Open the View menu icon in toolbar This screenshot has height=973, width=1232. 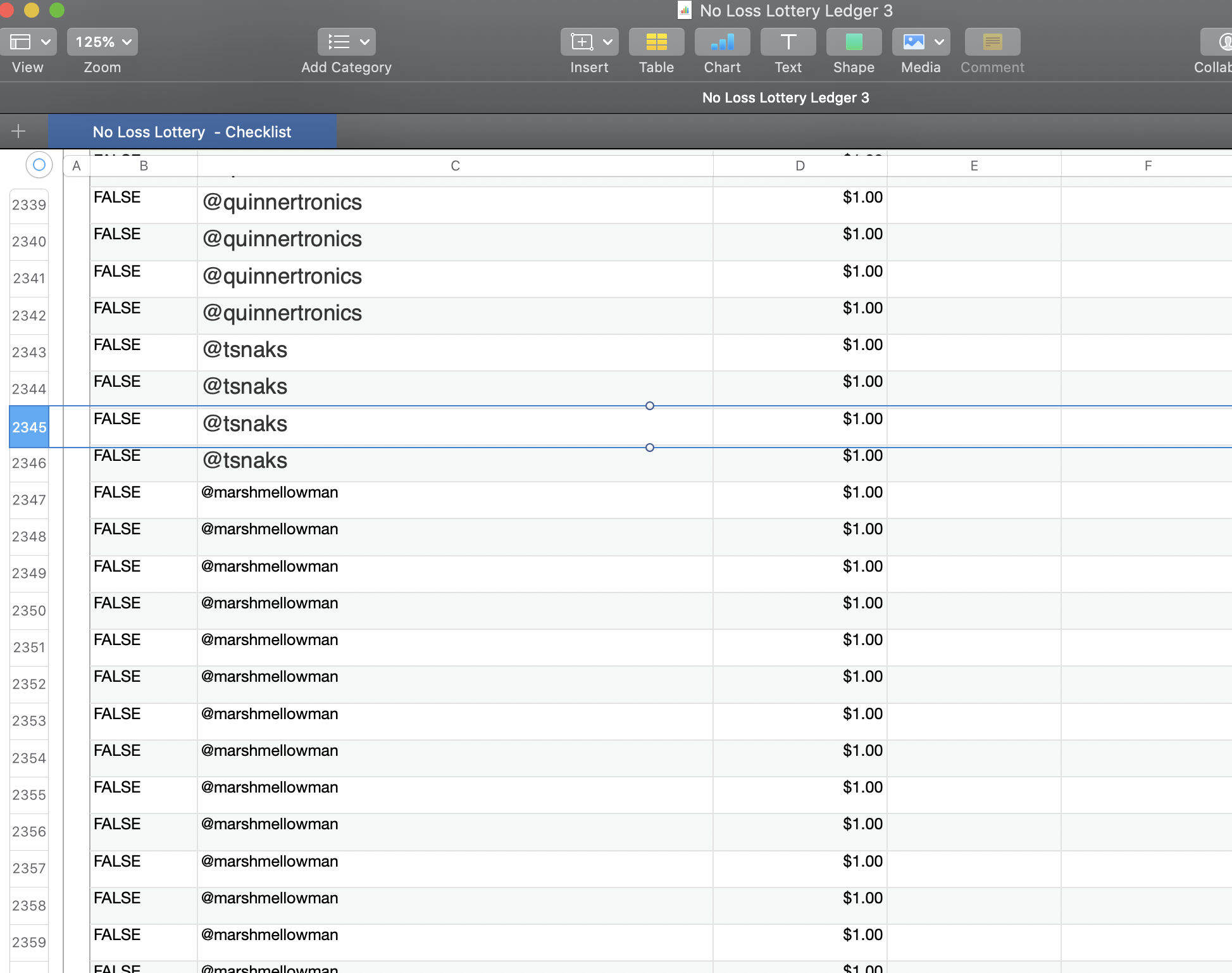[x=20, y=42]
